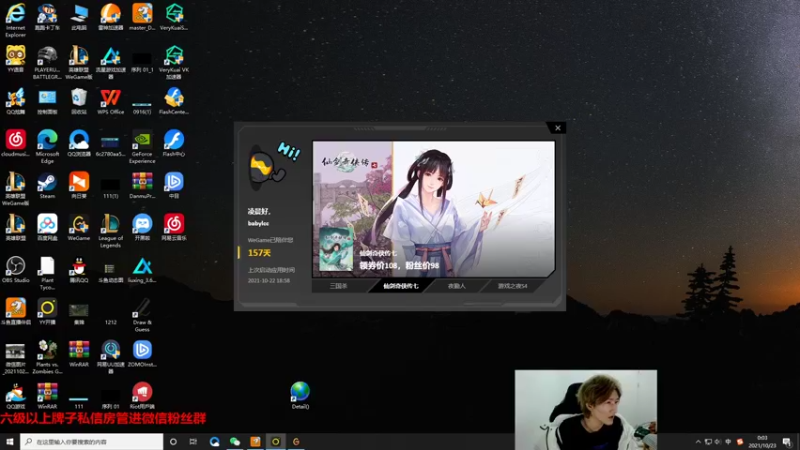Click the game cover thumbnail in banner

point(336,249)
